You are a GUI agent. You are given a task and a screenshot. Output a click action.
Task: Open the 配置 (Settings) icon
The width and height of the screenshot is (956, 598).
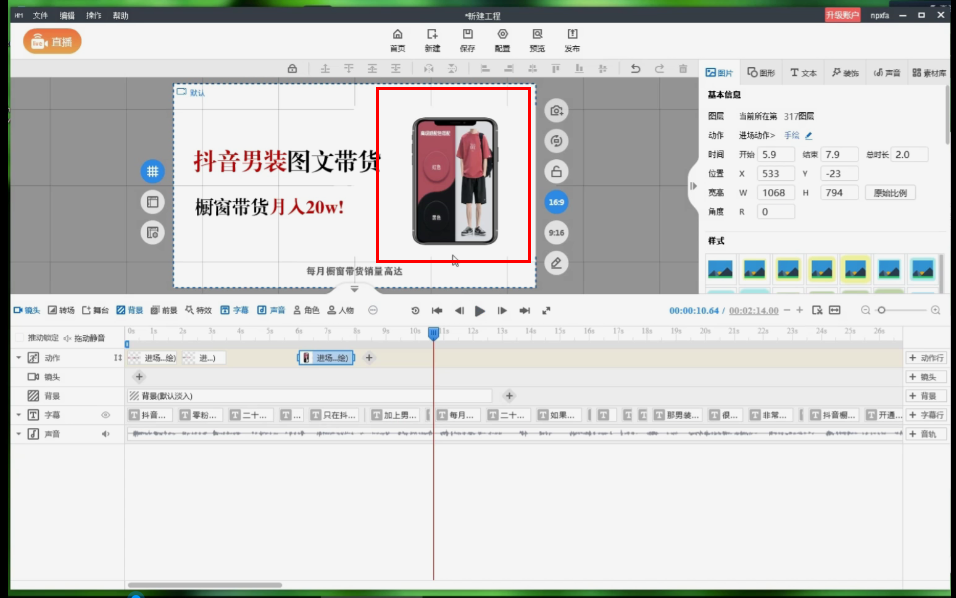click(x=502, y=40)
